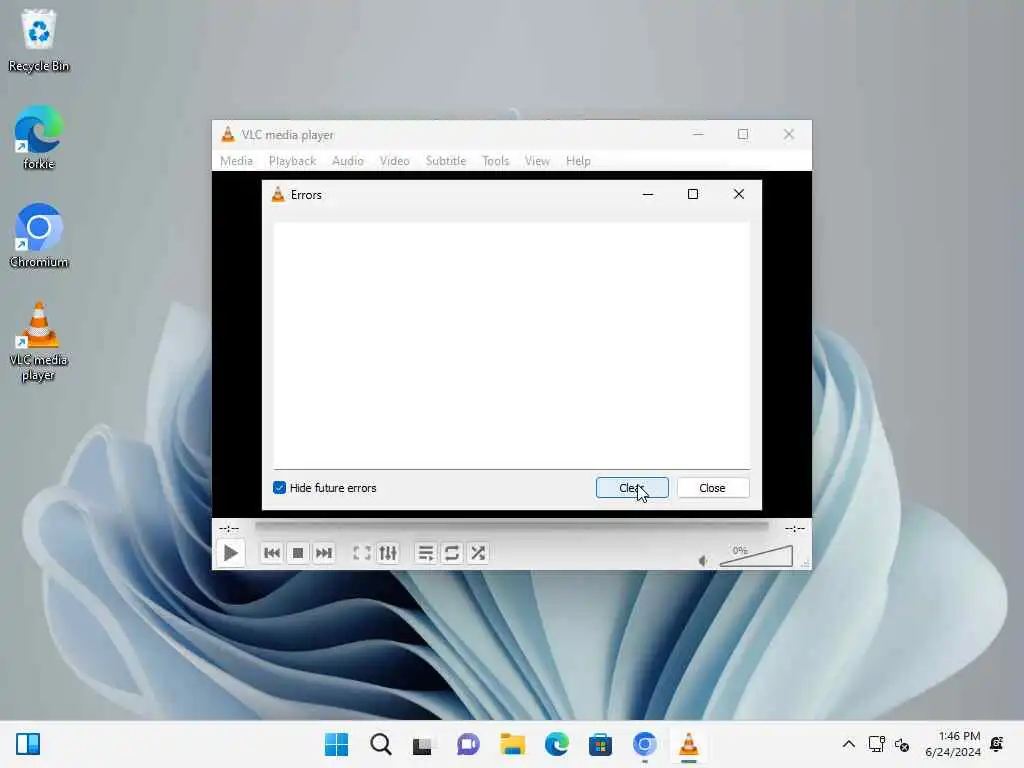
Task: Click the VLC cone icon in main title bar
Action: tap(228, 135)
